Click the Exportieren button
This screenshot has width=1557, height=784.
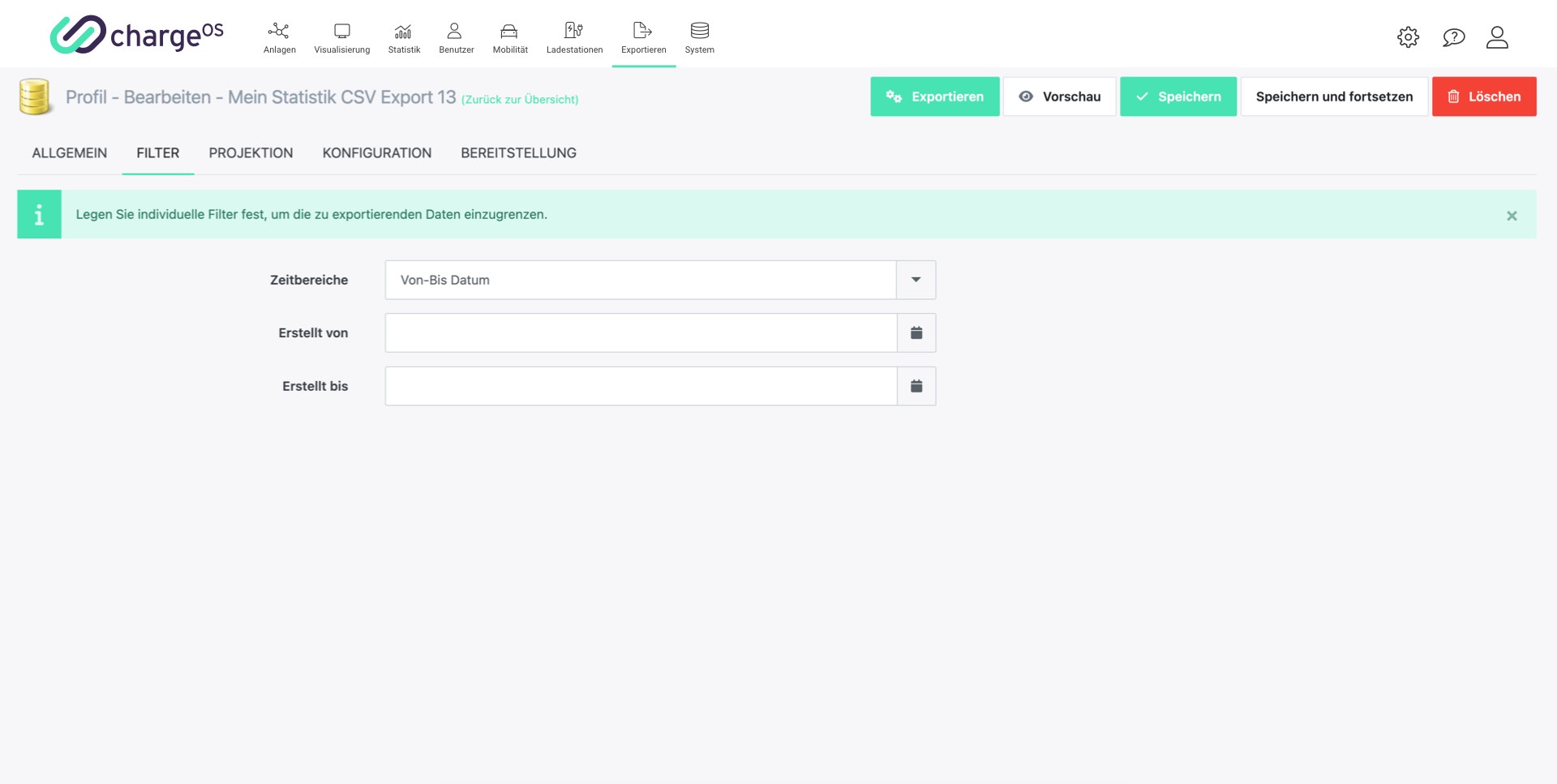tap(934, 96)
